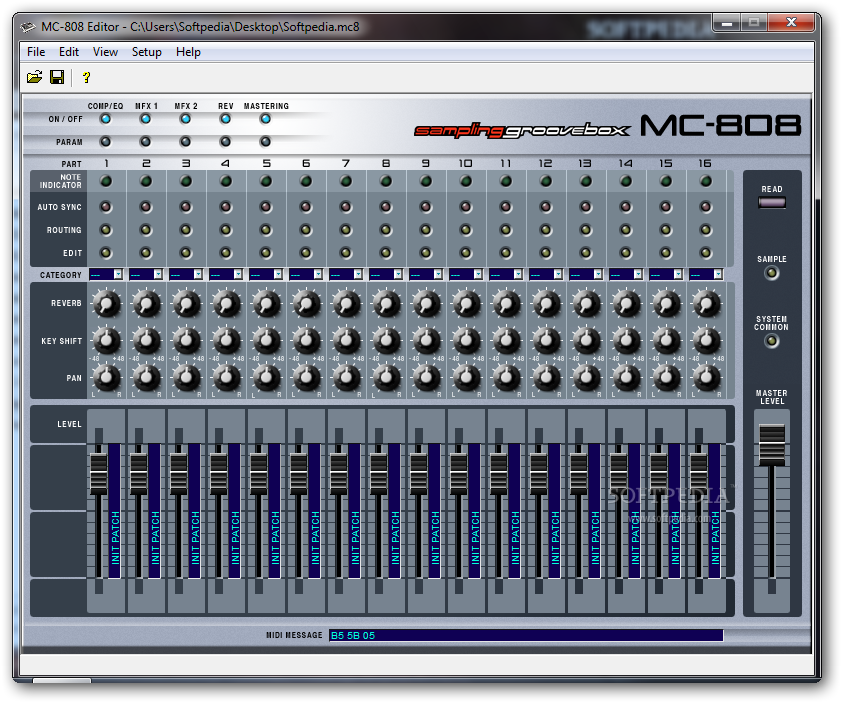
Task: Click the PAN knob for part 14
Action: (x=626, y=378)
